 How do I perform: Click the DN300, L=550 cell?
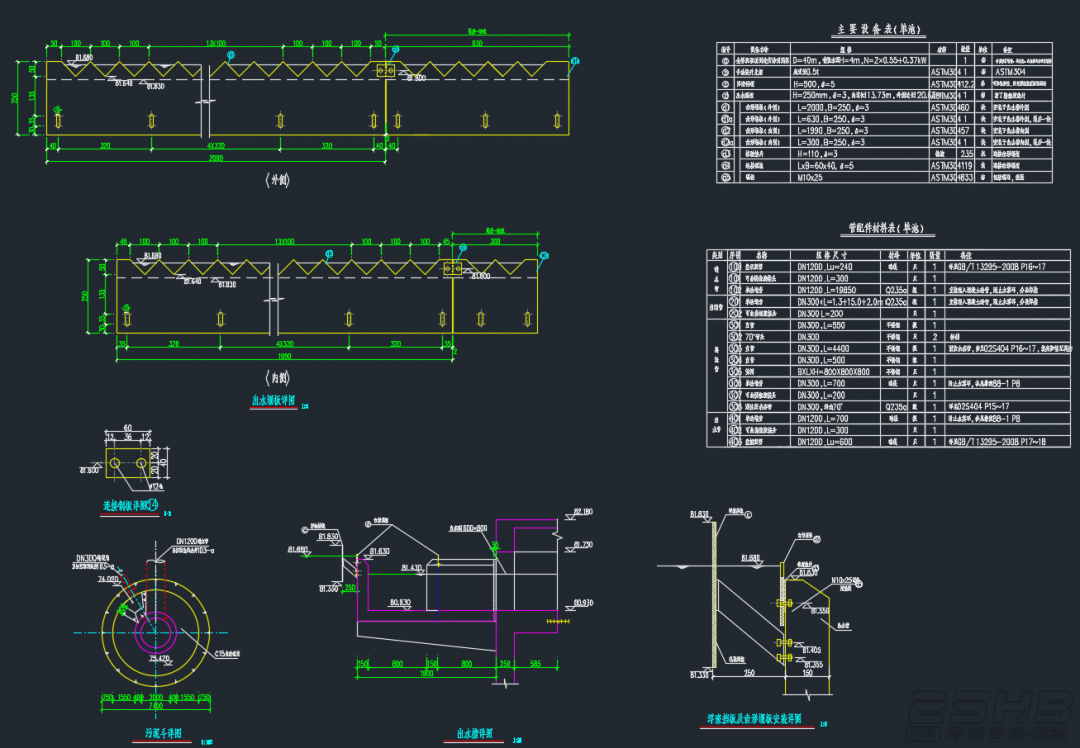coord(821,326)
